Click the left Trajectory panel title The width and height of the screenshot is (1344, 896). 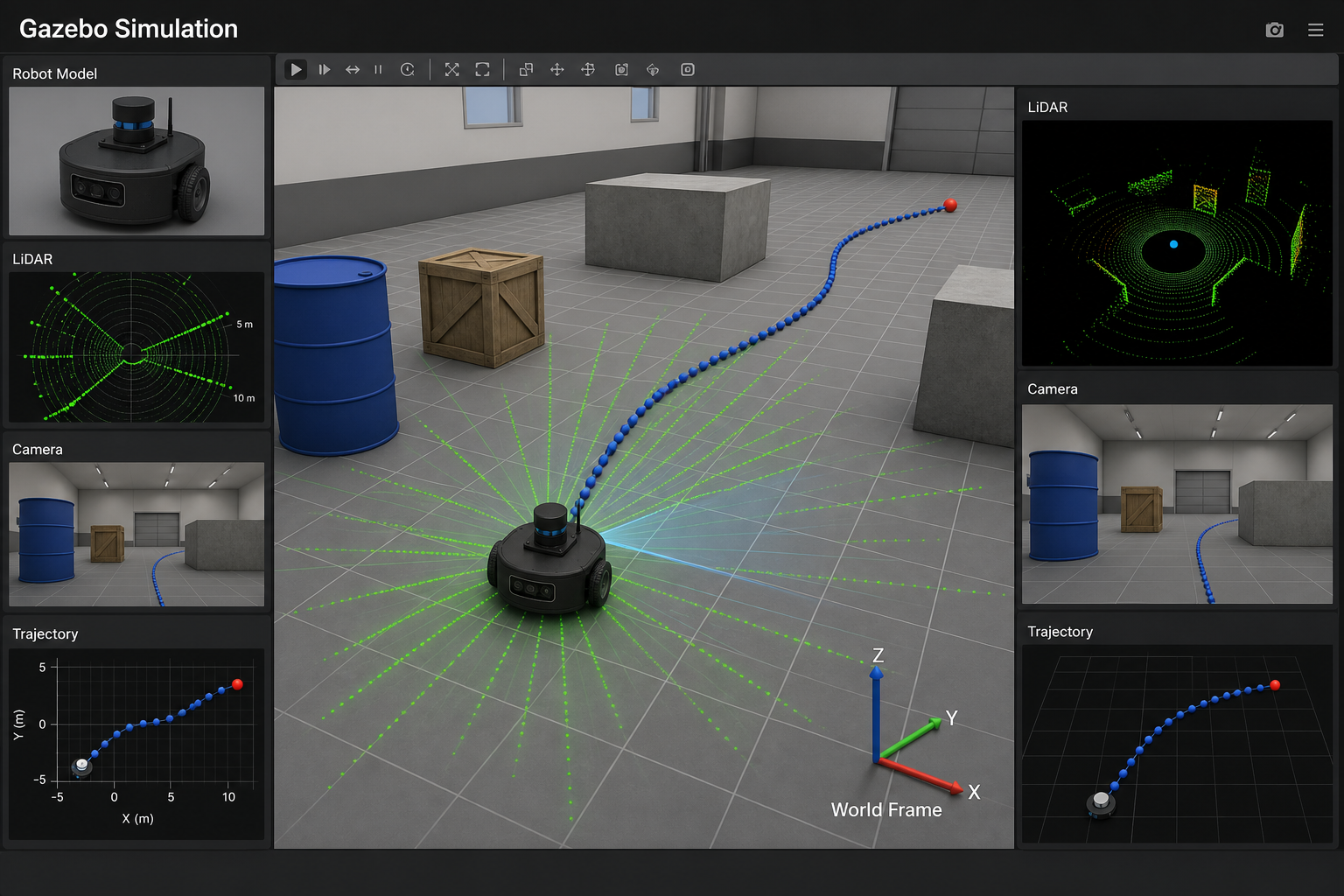coord(45,633)
